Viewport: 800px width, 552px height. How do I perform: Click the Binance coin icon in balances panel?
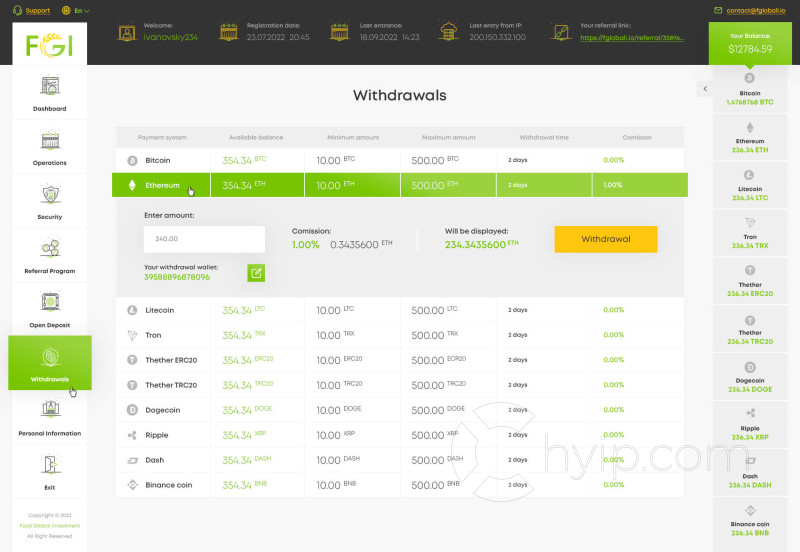[750, 510]
